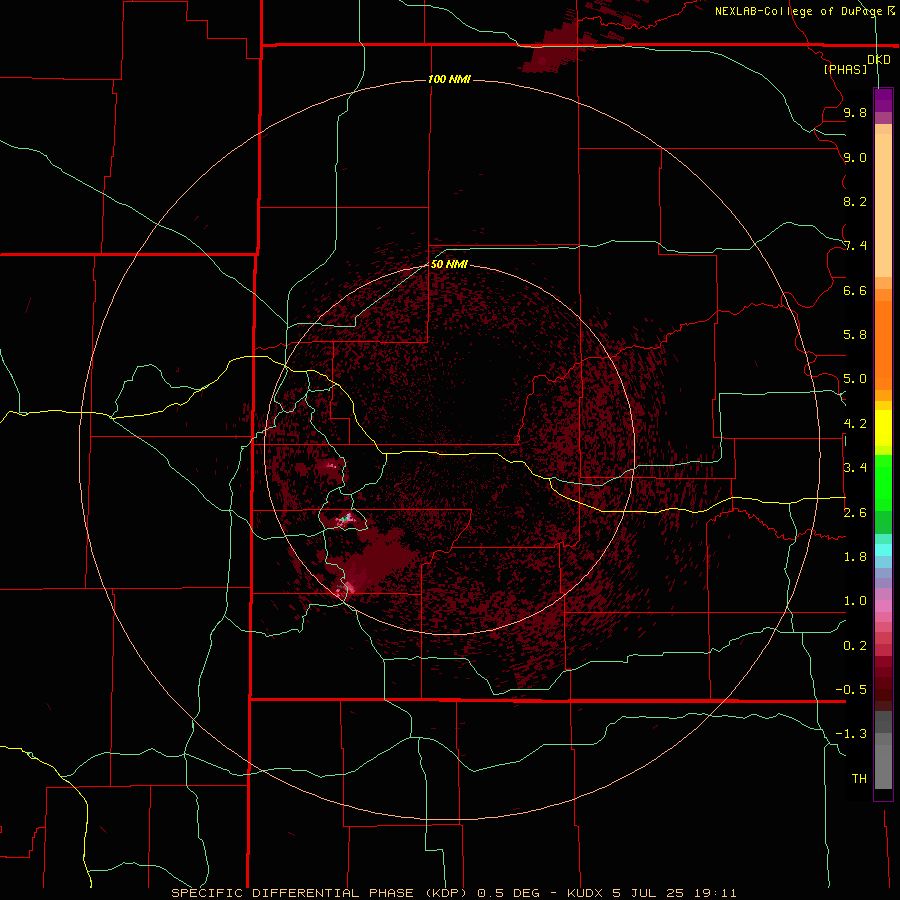
Task: Choose the 1.8 legend label
Action: tap(855, 557)
